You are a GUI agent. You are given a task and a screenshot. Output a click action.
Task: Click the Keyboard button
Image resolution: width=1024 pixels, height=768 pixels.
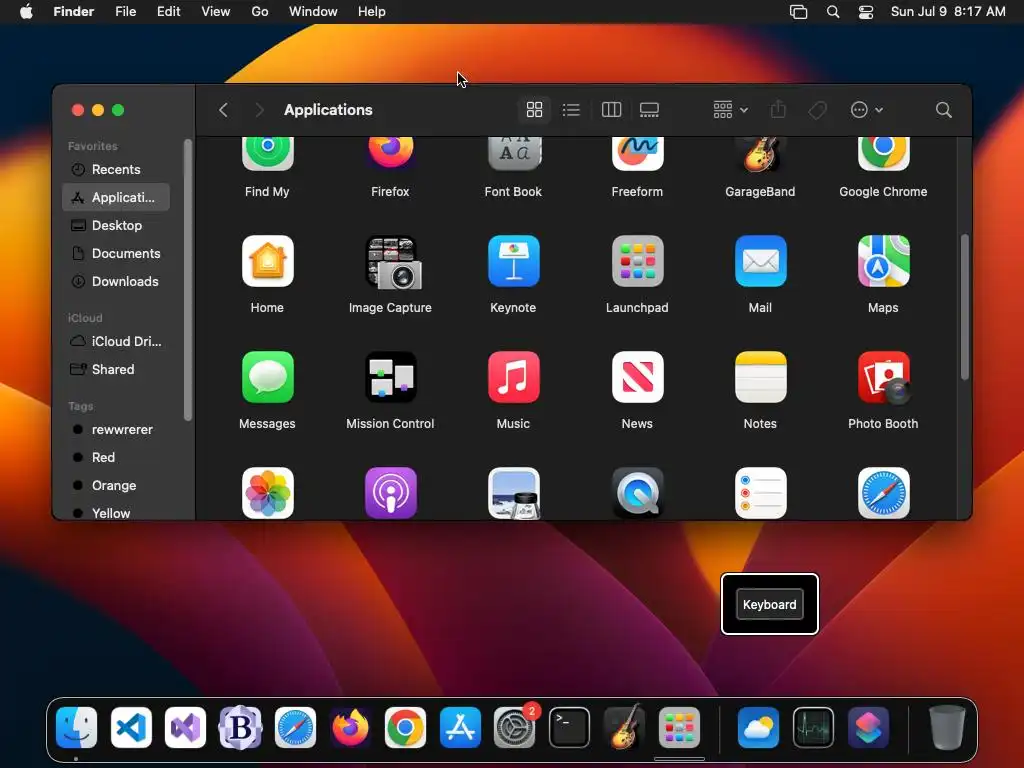769,604
